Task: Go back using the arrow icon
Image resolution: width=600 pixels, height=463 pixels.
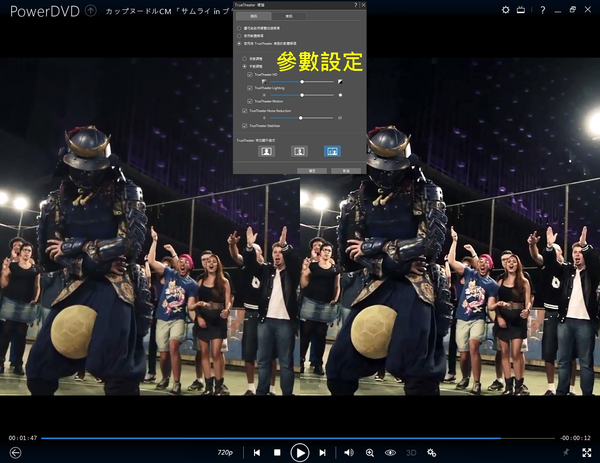Action: pos(15,452)
